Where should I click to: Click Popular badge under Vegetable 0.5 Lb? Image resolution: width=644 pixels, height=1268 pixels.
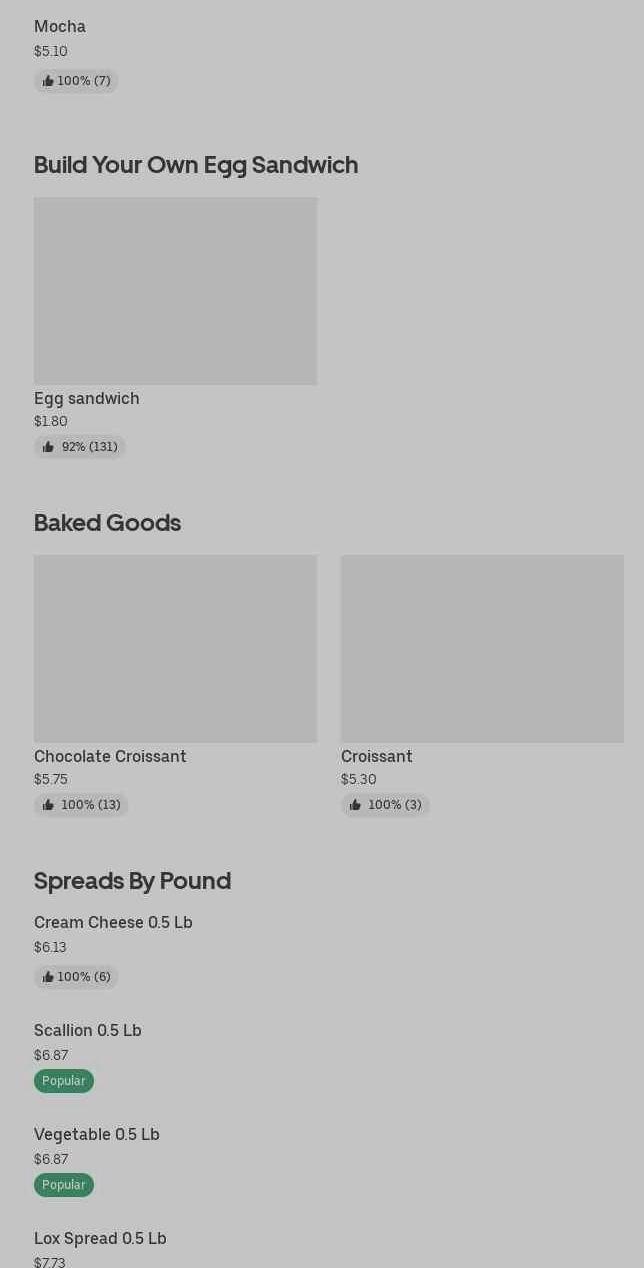click(x=64, y=1185)
